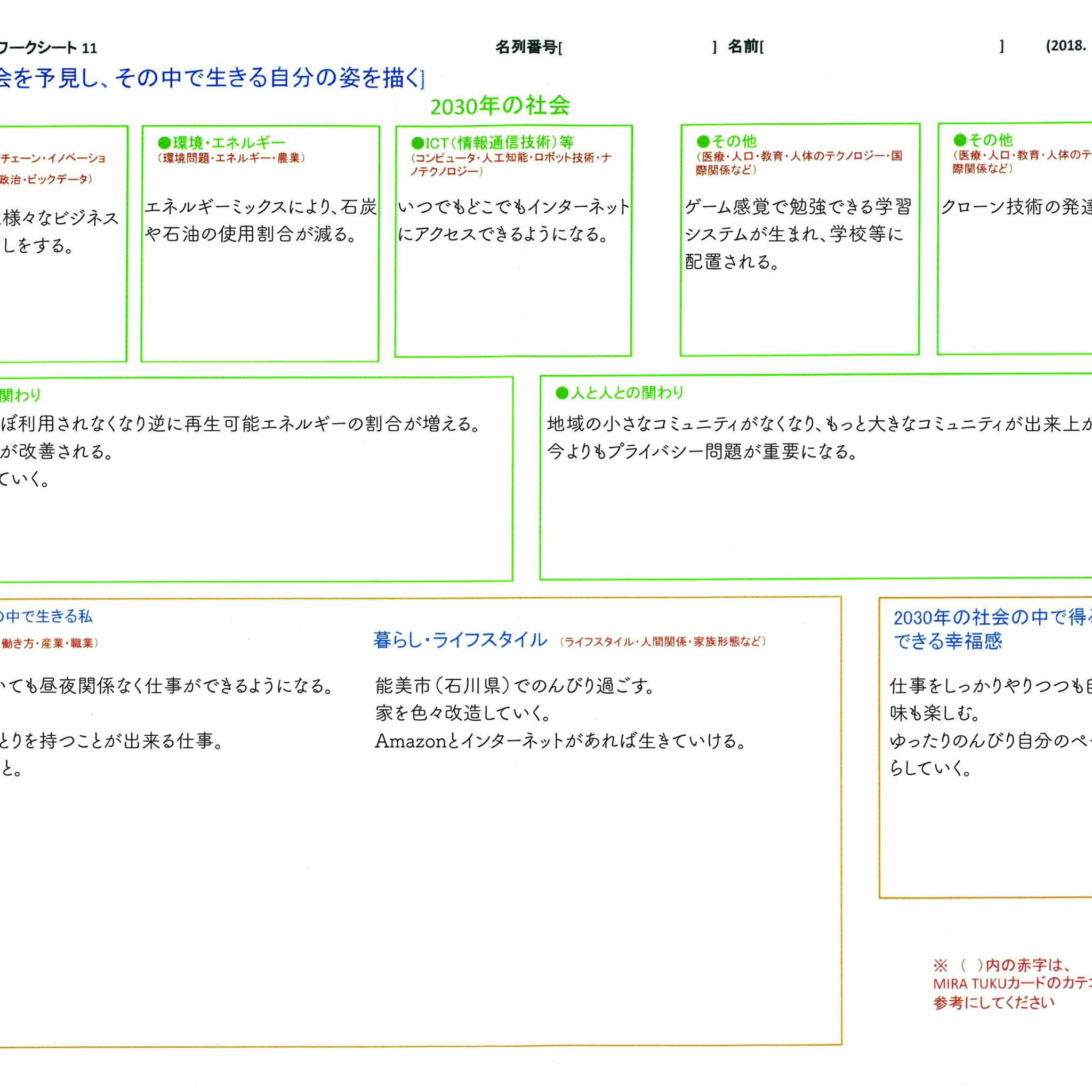Click the text や石油の使用割合が減る。
This screenshot has height=1092, width=1092.
coord(251,234)
